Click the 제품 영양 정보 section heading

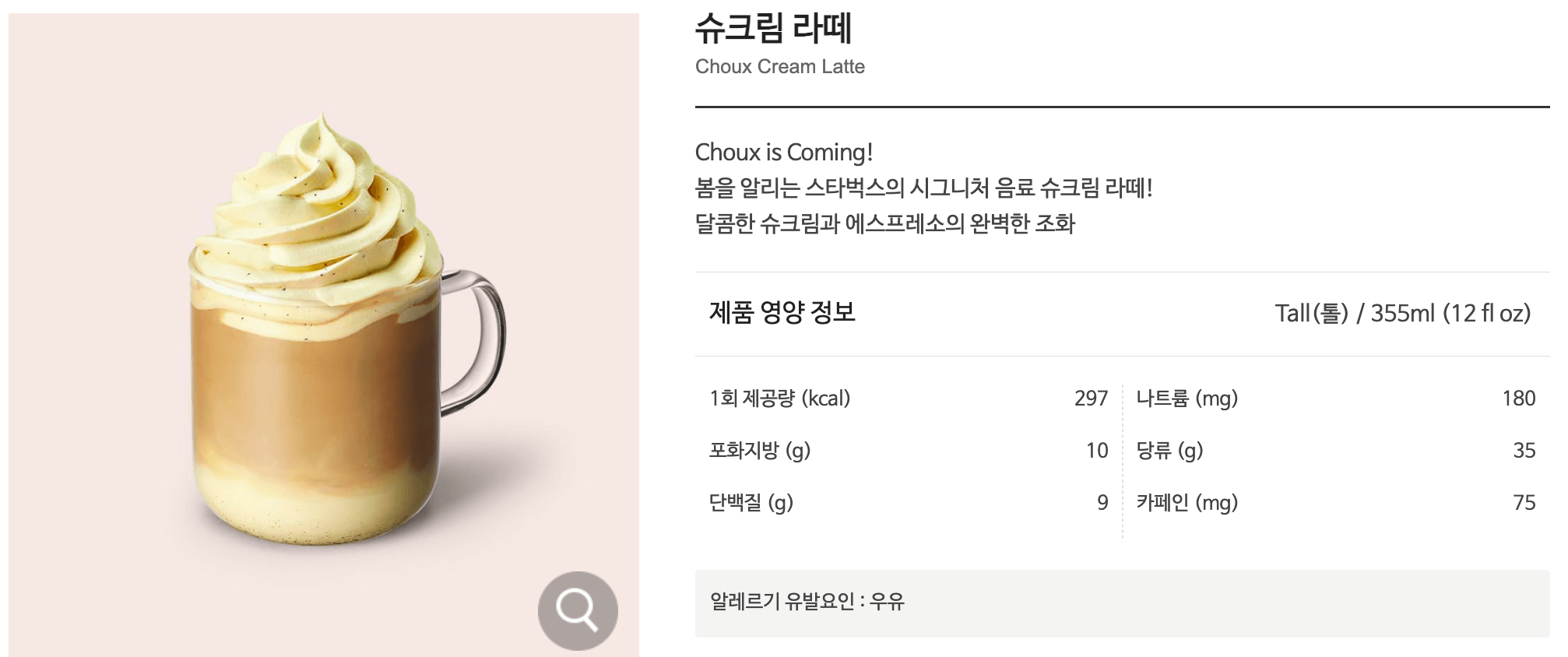tap(781, 314)
